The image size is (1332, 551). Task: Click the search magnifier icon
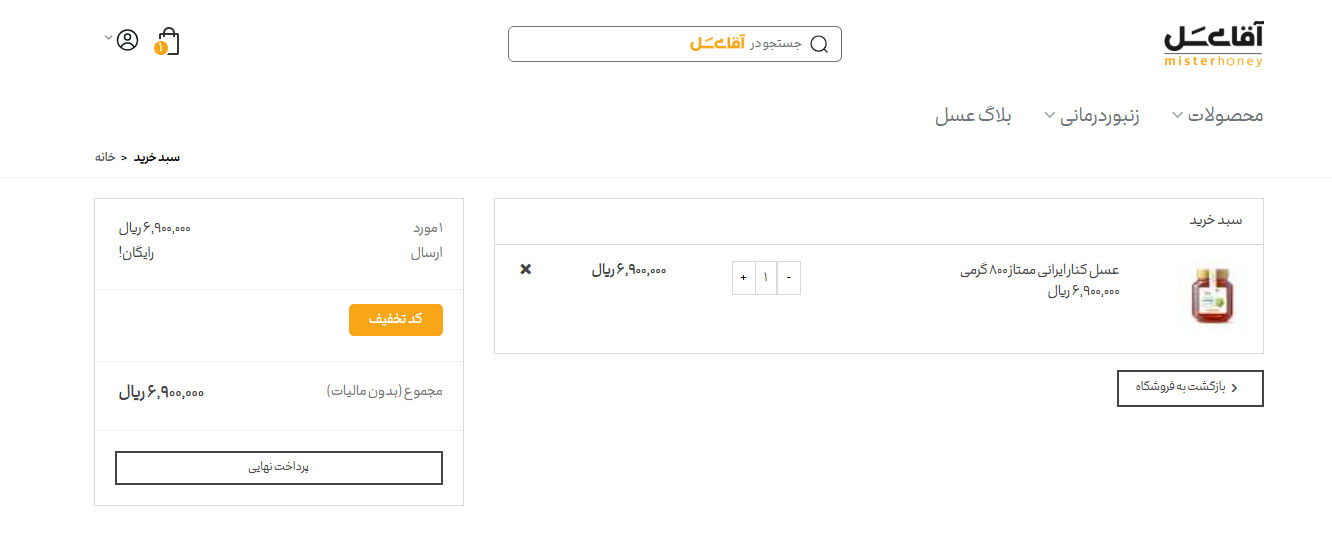819,44
